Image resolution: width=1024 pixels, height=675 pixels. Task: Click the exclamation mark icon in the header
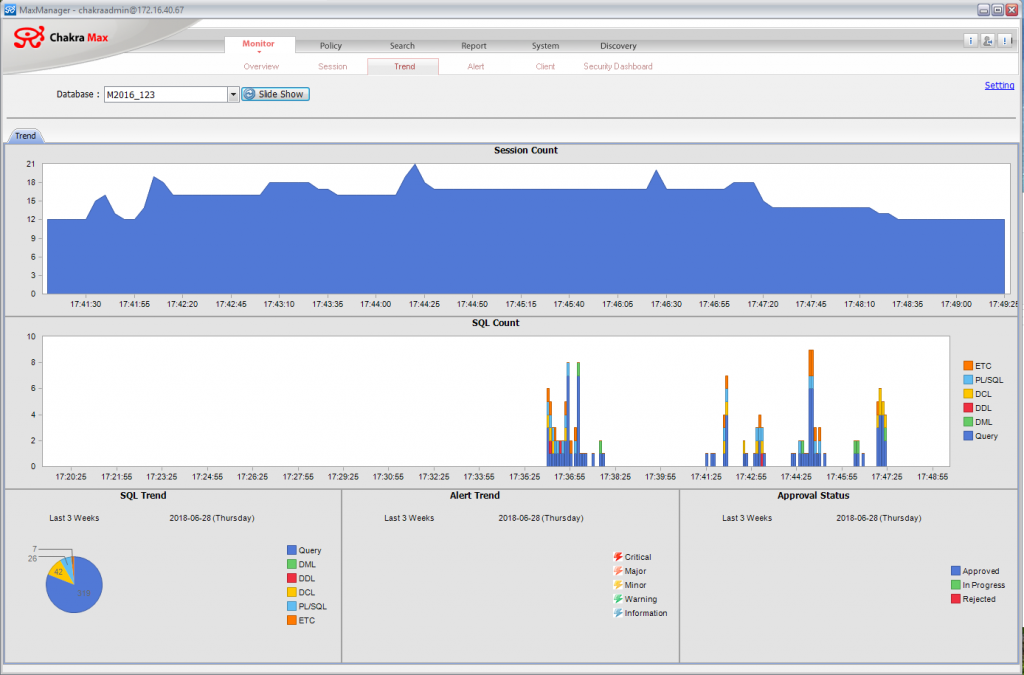pyautogui.click(x=1005, y=41)
